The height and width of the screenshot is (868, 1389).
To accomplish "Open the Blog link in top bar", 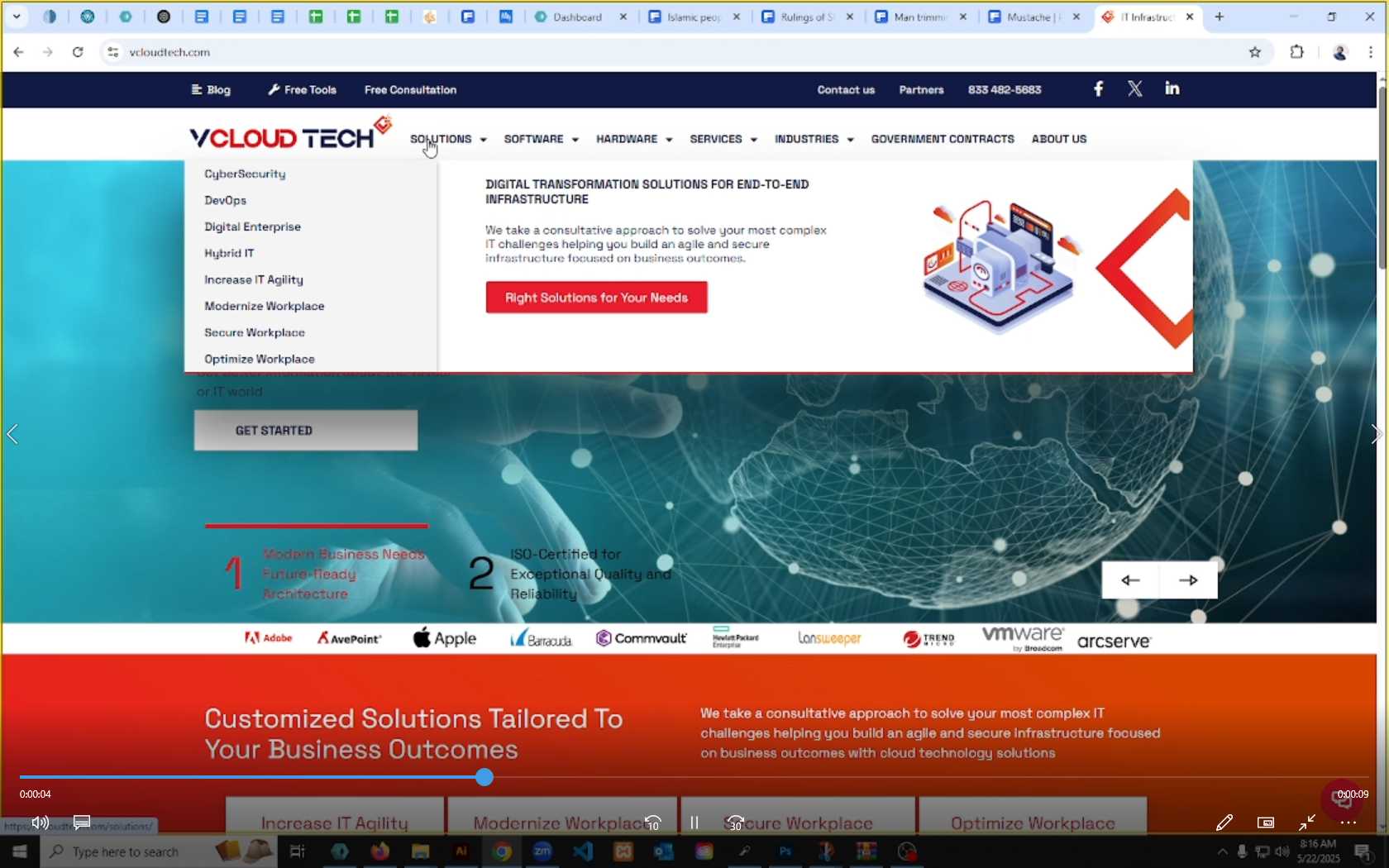I will pyautogui.click(x=211, y=89).
